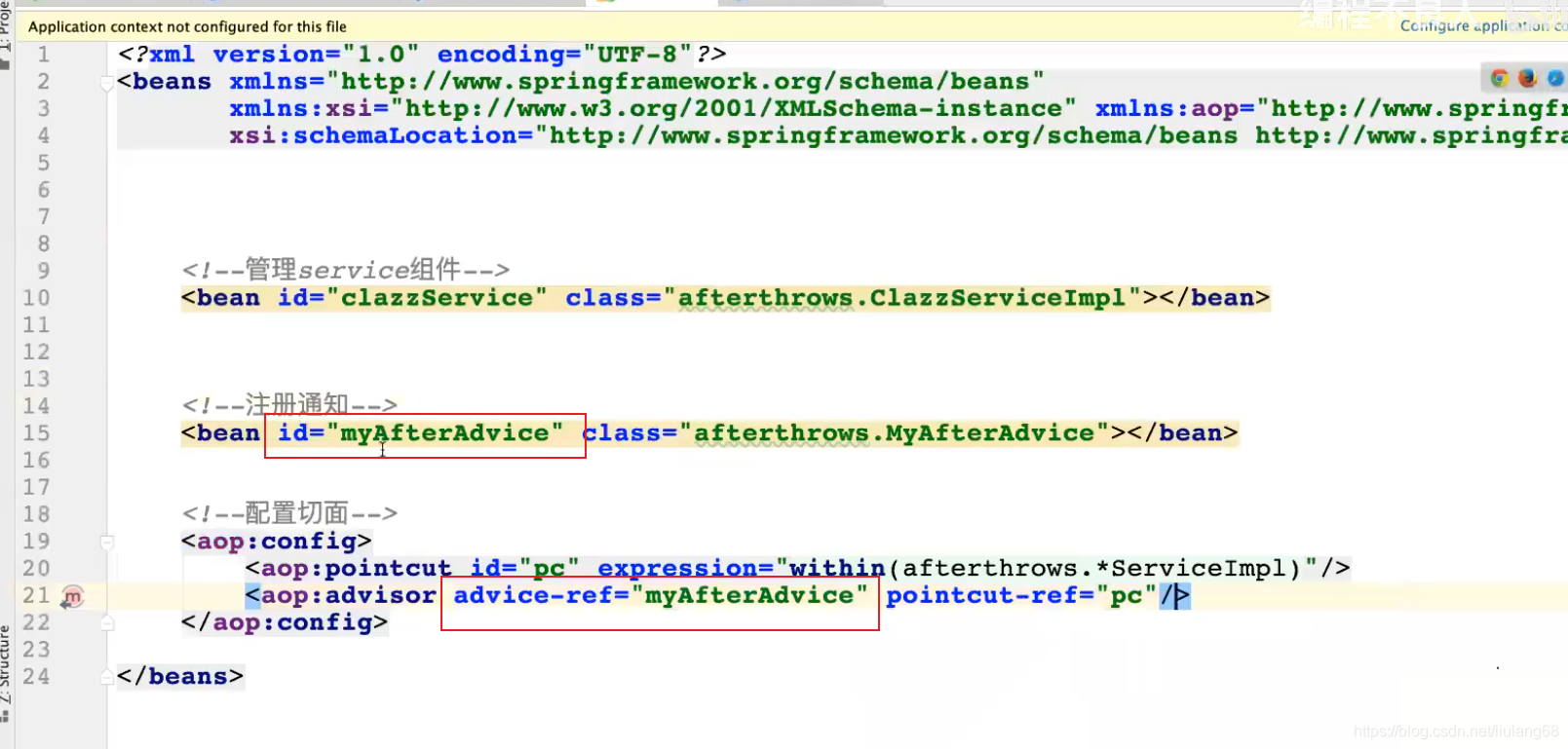Click the class="afterthrows.MyAfterAdvice" value
This screenshot has width=1568, height=749.
[x=846, y=433]
